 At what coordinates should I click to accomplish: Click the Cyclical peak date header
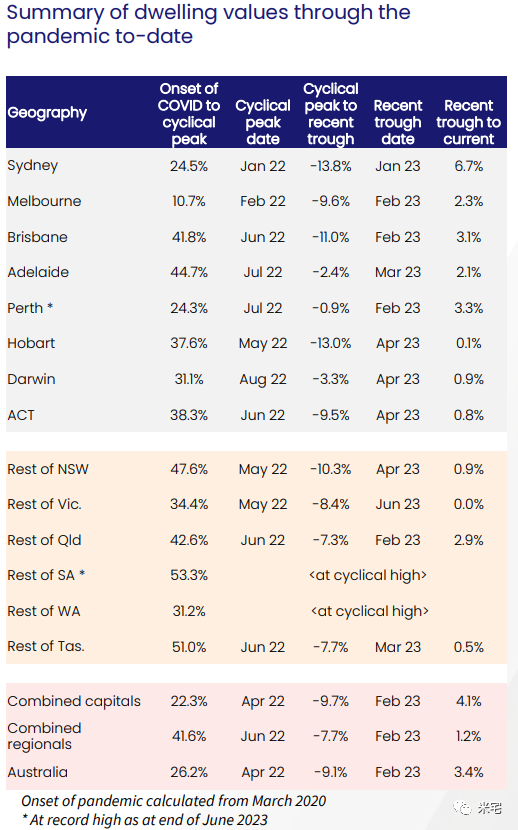[263, 122]
